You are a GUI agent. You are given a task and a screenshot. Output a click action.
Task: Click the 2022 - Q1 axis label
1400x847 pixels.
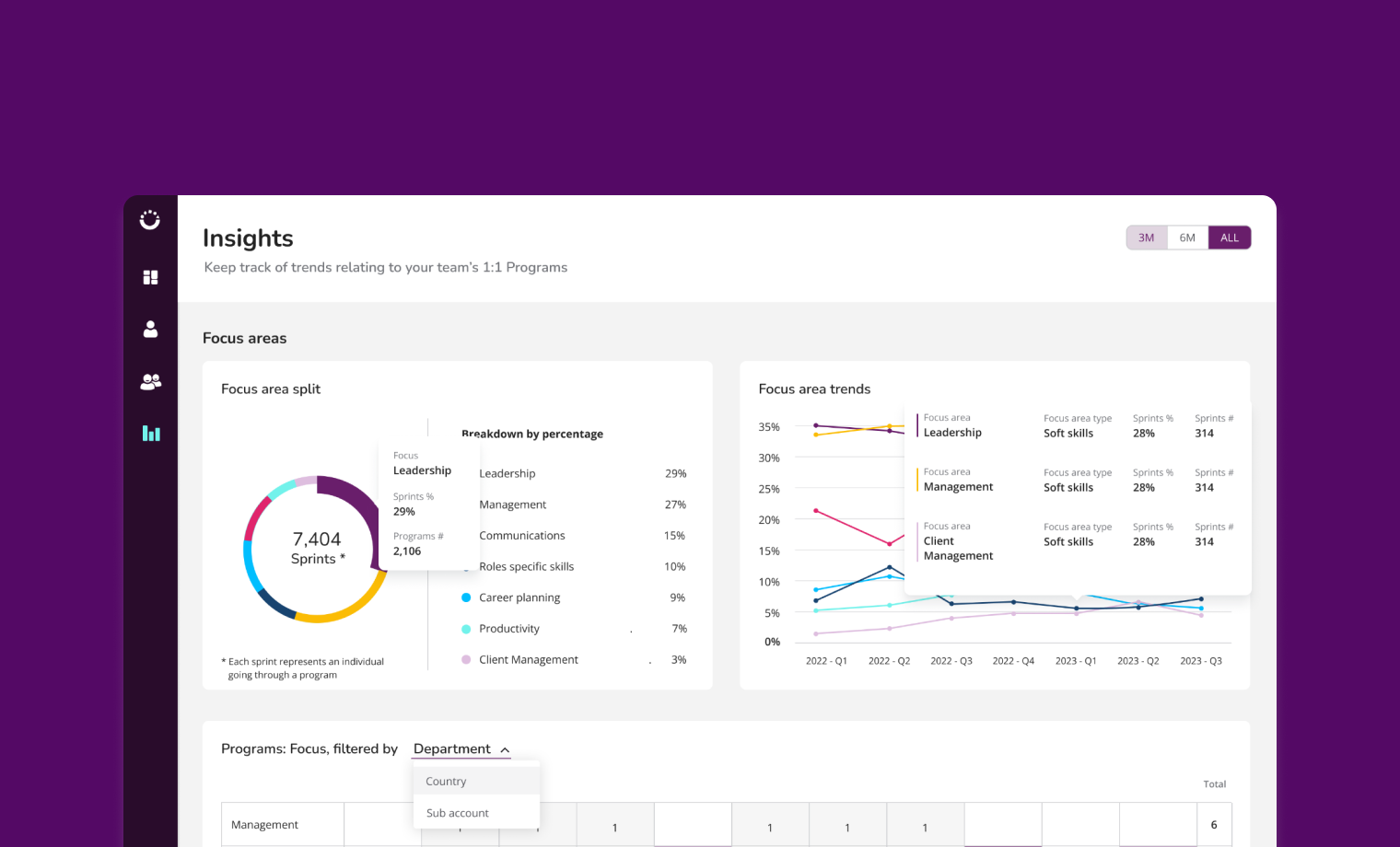(826, 661)
